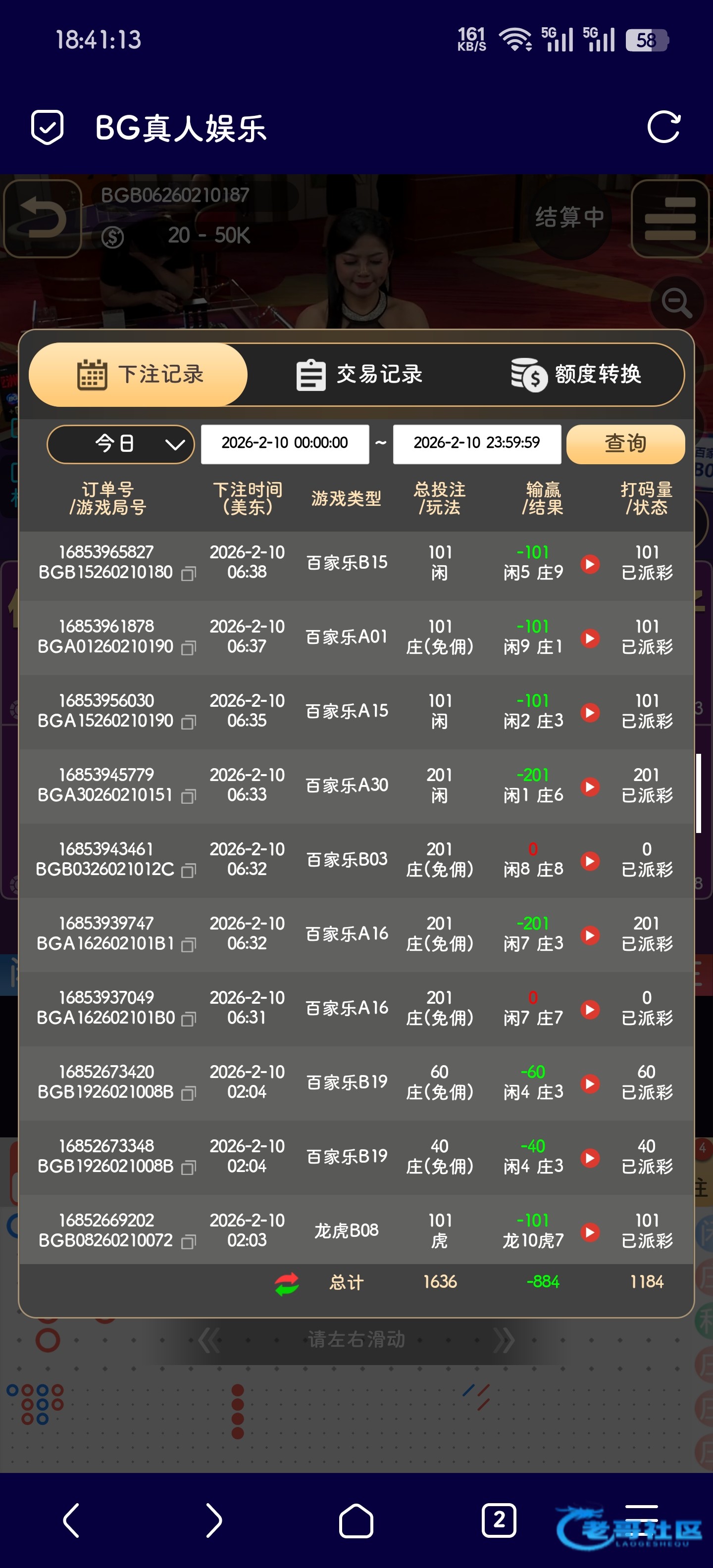
Task: Copy game round BGB08260210072 via copy icon
Action: 189,1242
